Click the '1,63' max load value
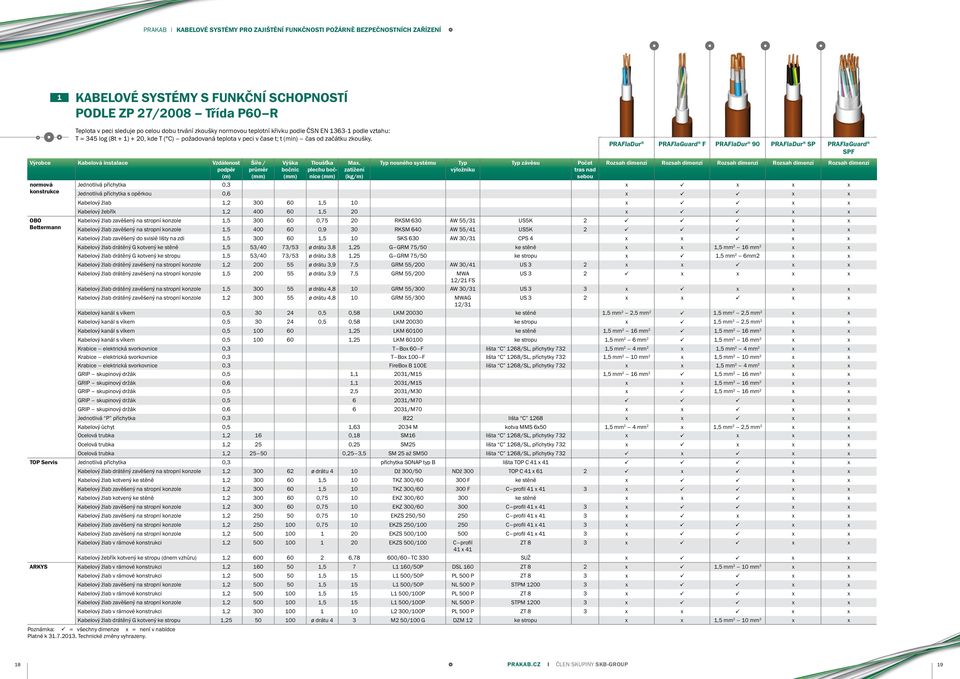Screen dimensions: 960x679 click(x=354, y=427)
